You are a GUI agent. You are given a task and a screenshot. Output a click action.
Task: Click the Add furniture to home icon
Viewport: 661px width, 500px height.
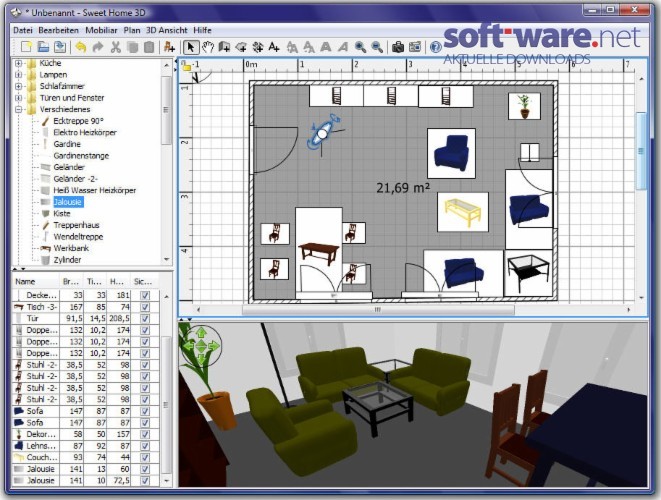(x=169, y=47)
